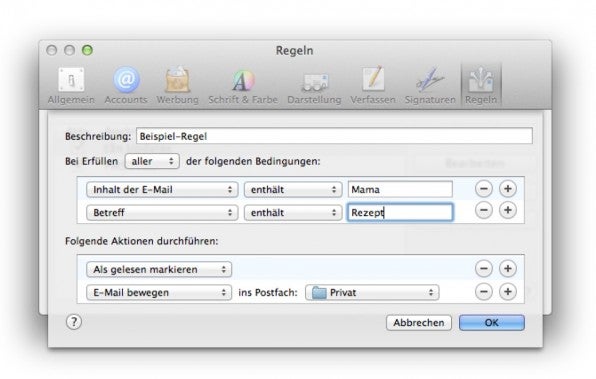
Task: Add a condition after the Rezept row
Action: point(508,211)
